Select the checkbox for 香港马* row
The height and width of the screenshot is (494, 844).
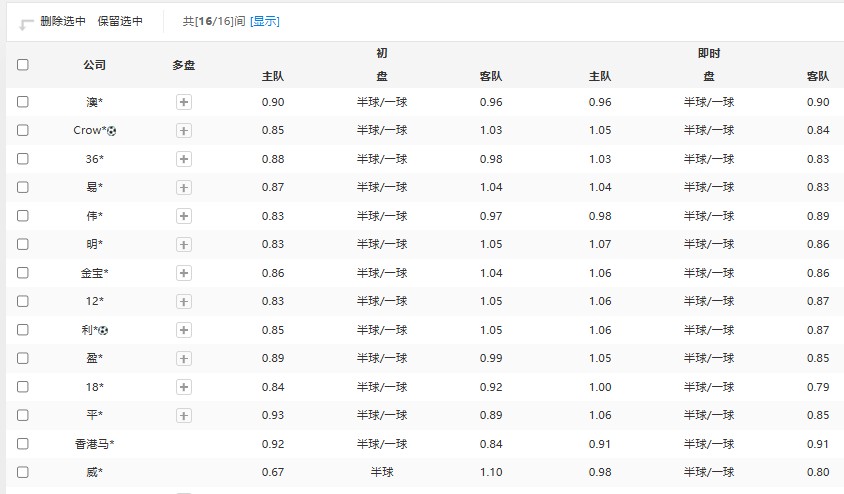[23, 444]
